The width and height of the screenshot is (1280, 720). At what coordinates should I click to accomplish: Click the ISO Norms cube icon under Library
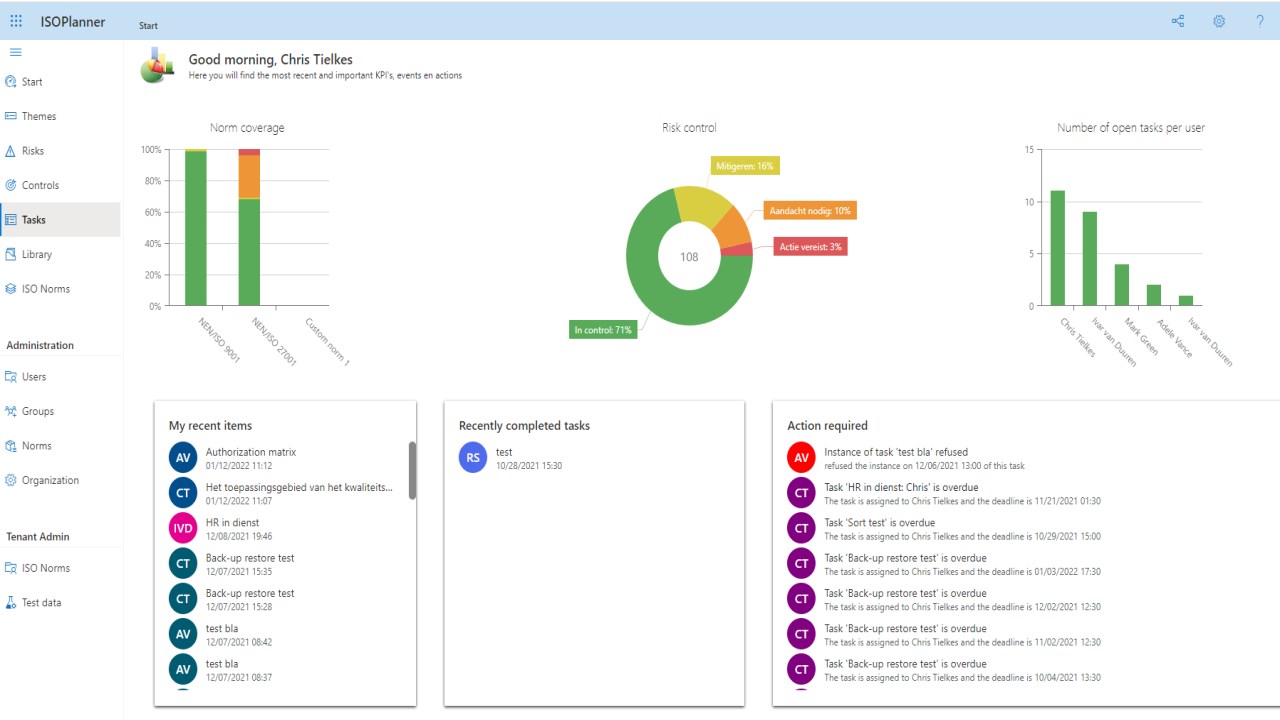(11, 289)
